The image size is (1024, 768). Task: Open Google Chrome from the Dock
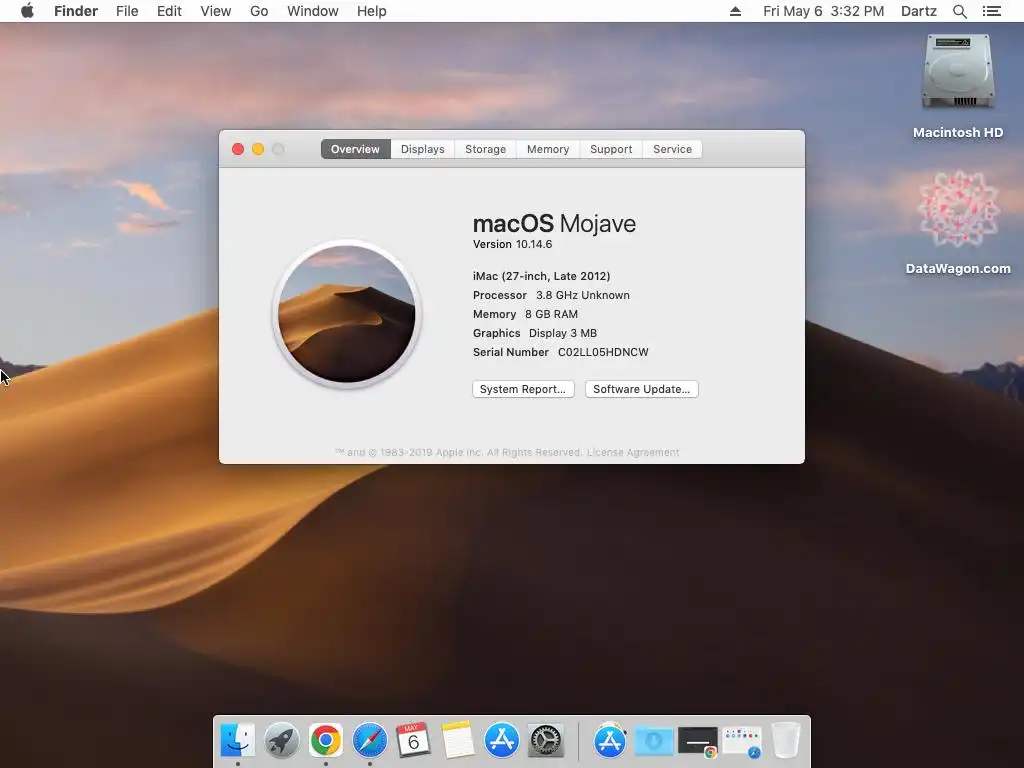click(325, 740)
